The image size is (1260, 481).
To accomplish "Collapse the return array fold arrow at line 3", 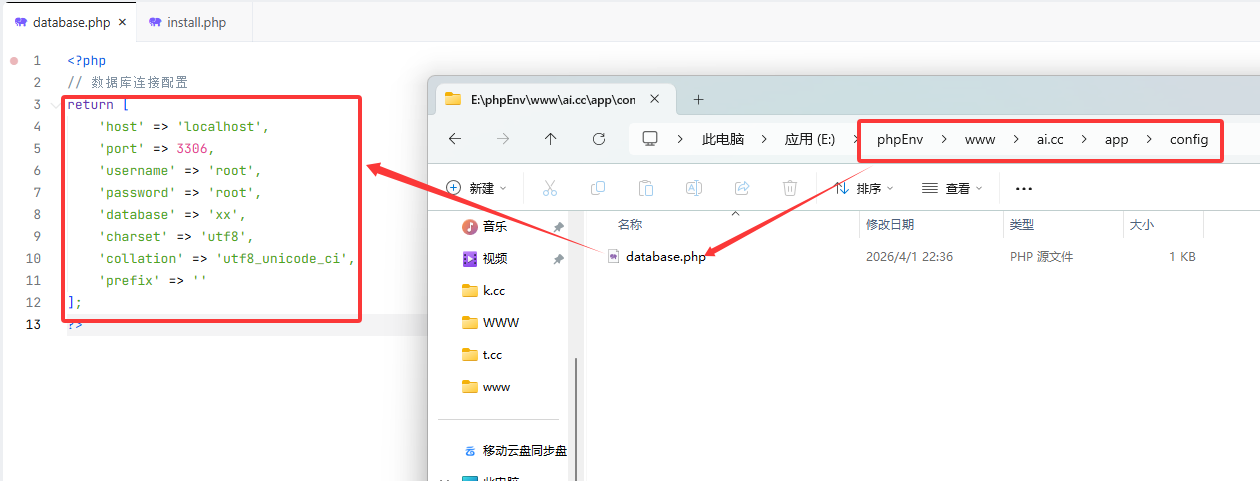I will click(55, 105).
